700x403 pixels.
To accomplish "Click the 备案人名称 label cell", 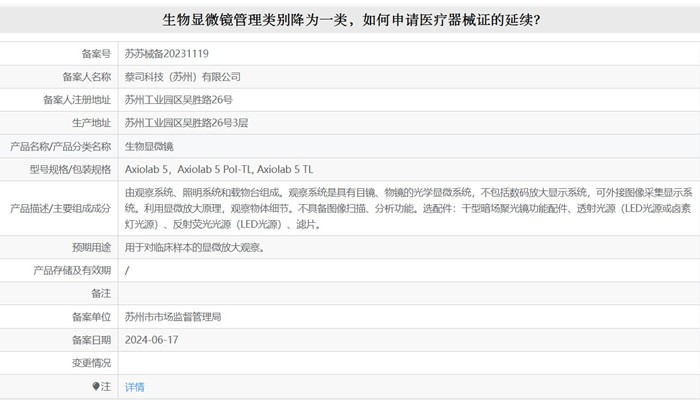I will [84, 76].
